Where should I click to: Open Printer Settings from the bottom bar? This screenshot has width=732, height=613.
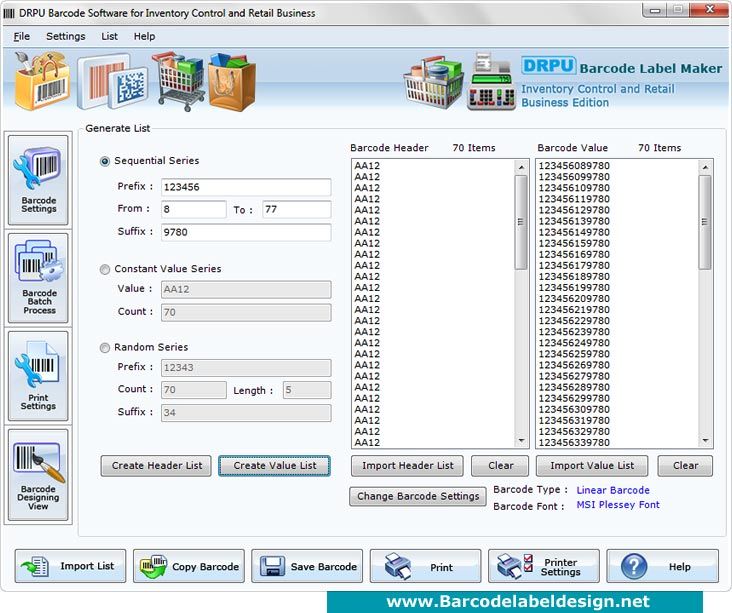[x=544, y=566]
